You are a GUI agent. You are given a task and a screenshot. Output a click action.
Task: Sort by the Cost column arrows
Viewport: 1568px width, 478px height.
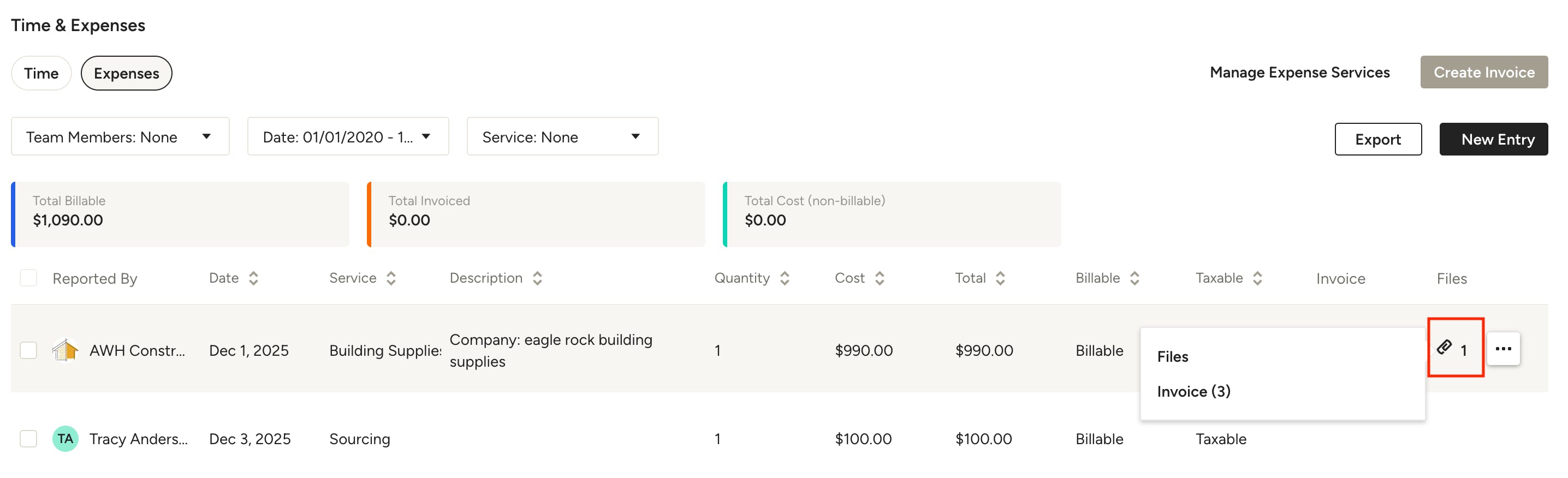[880, 278]
